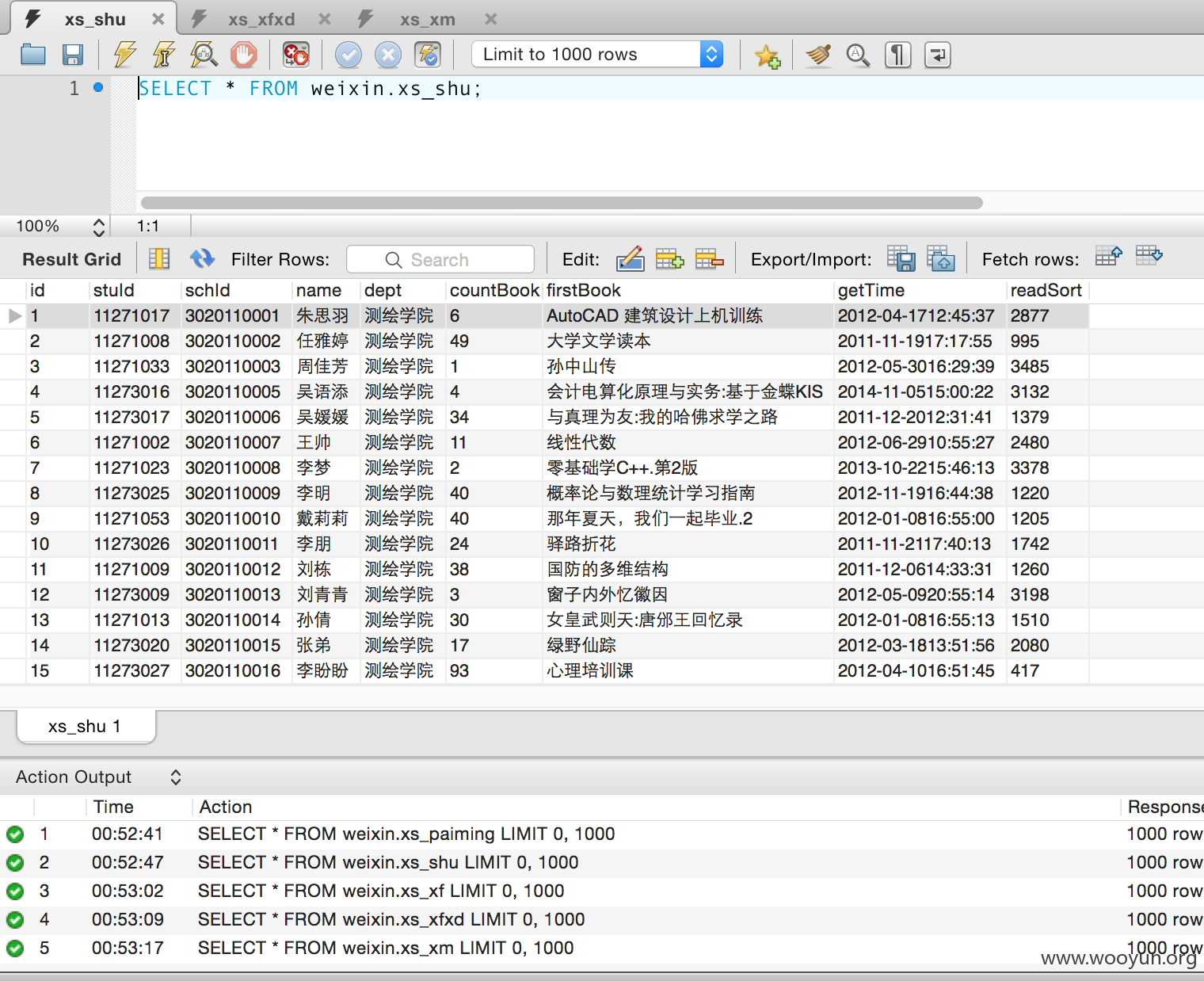1204x981 pixels.
Task: Select readSort cell 3378
Action: click(x=1047, y=468)
